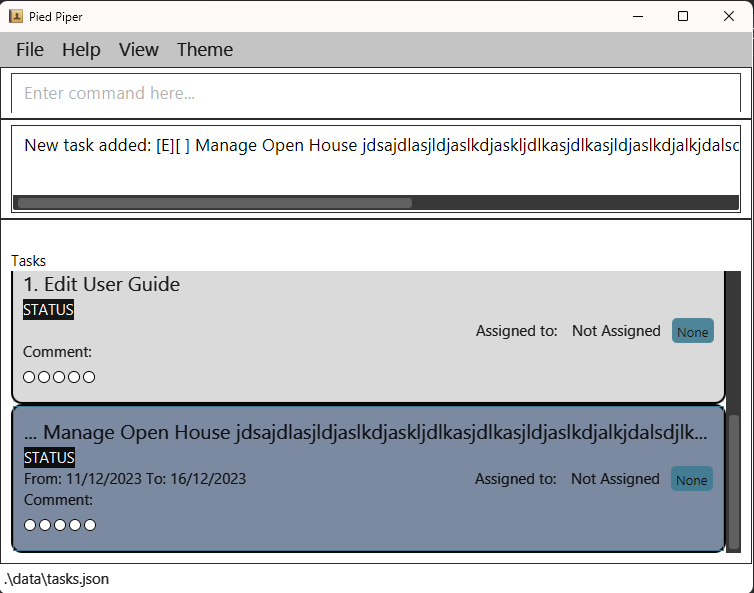754x593 pixels.
Task: Click first priority circle of Manage Open House
Action: pyautogui.click(x=30, y=525)
